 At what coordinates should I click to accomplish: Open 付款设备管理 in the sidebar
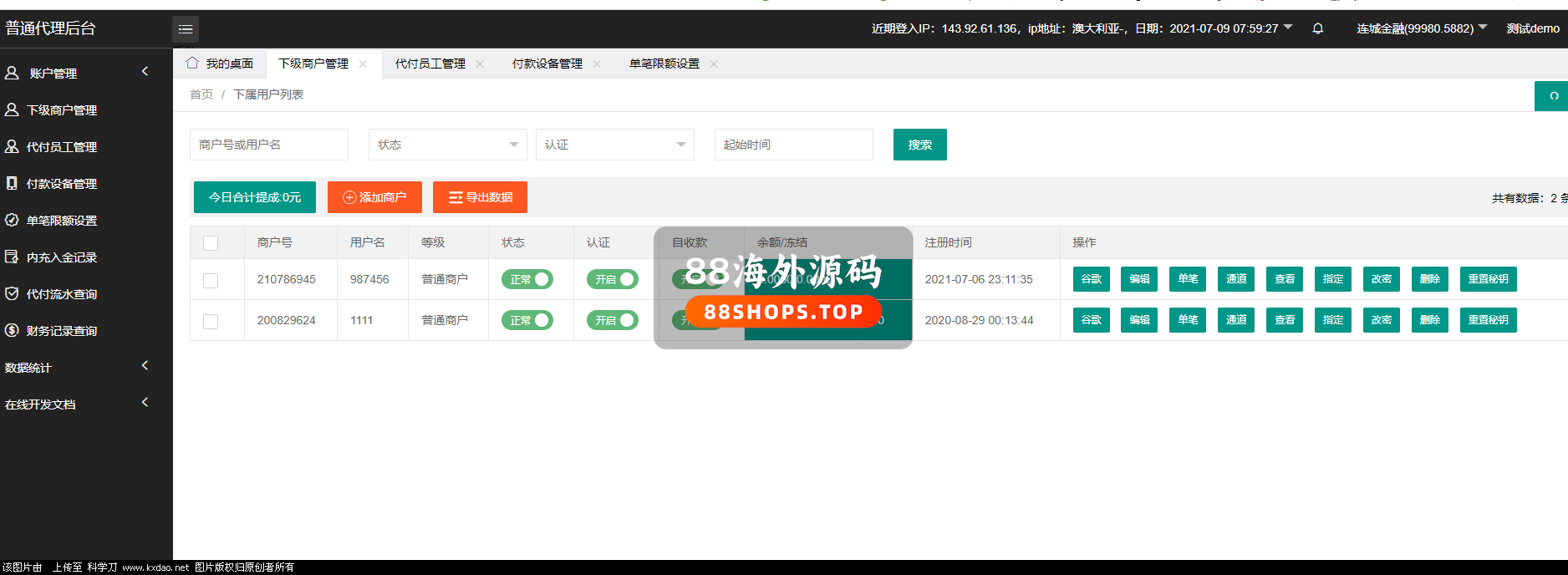[61, 184]
